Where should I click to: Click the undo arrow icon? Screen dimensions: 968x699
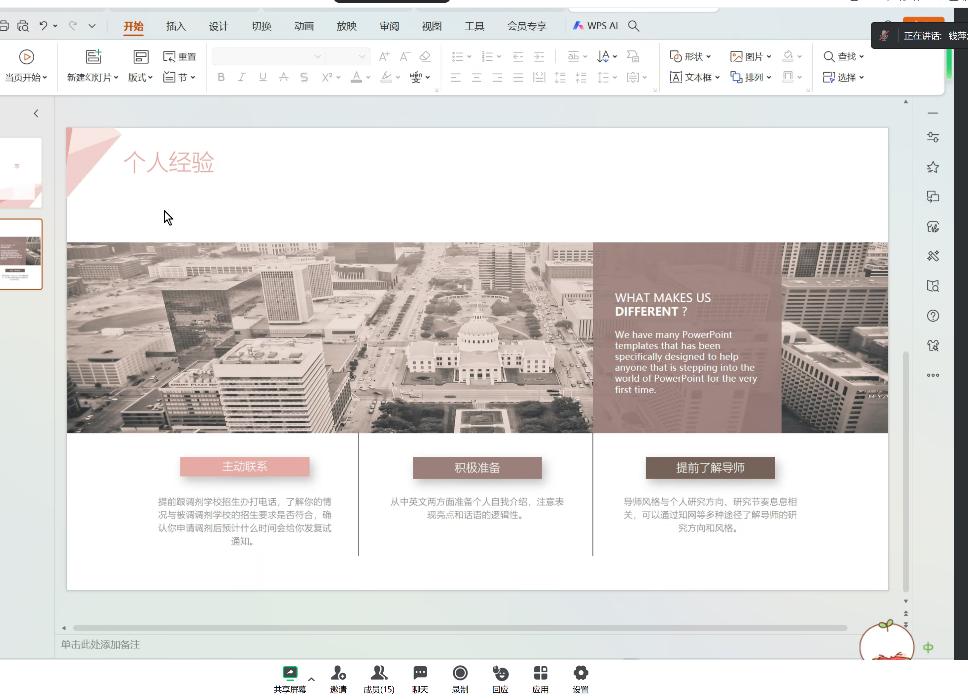tap(43, 25)
